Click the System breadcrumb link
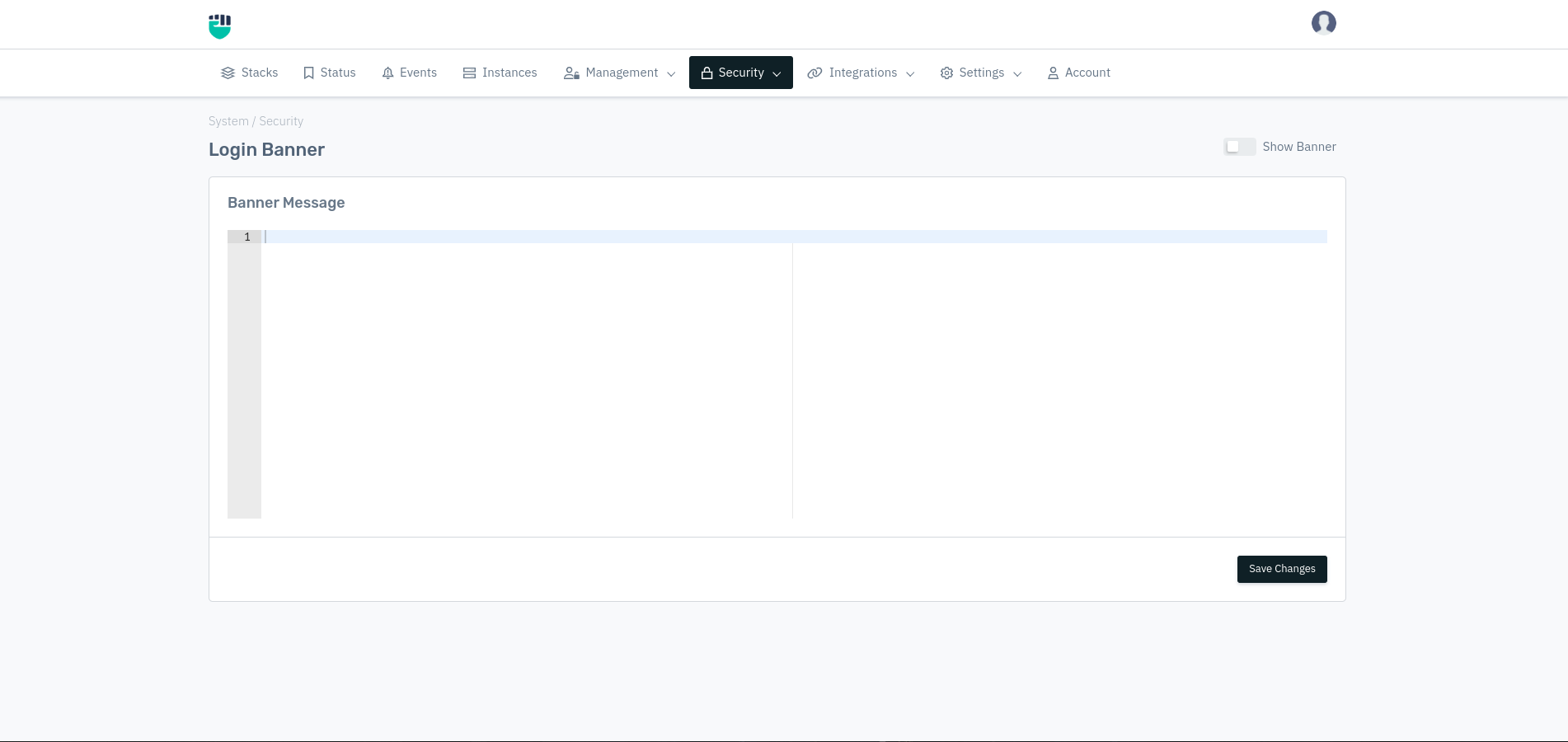This screenshot has width=1568, height=742. pos(228,121)
